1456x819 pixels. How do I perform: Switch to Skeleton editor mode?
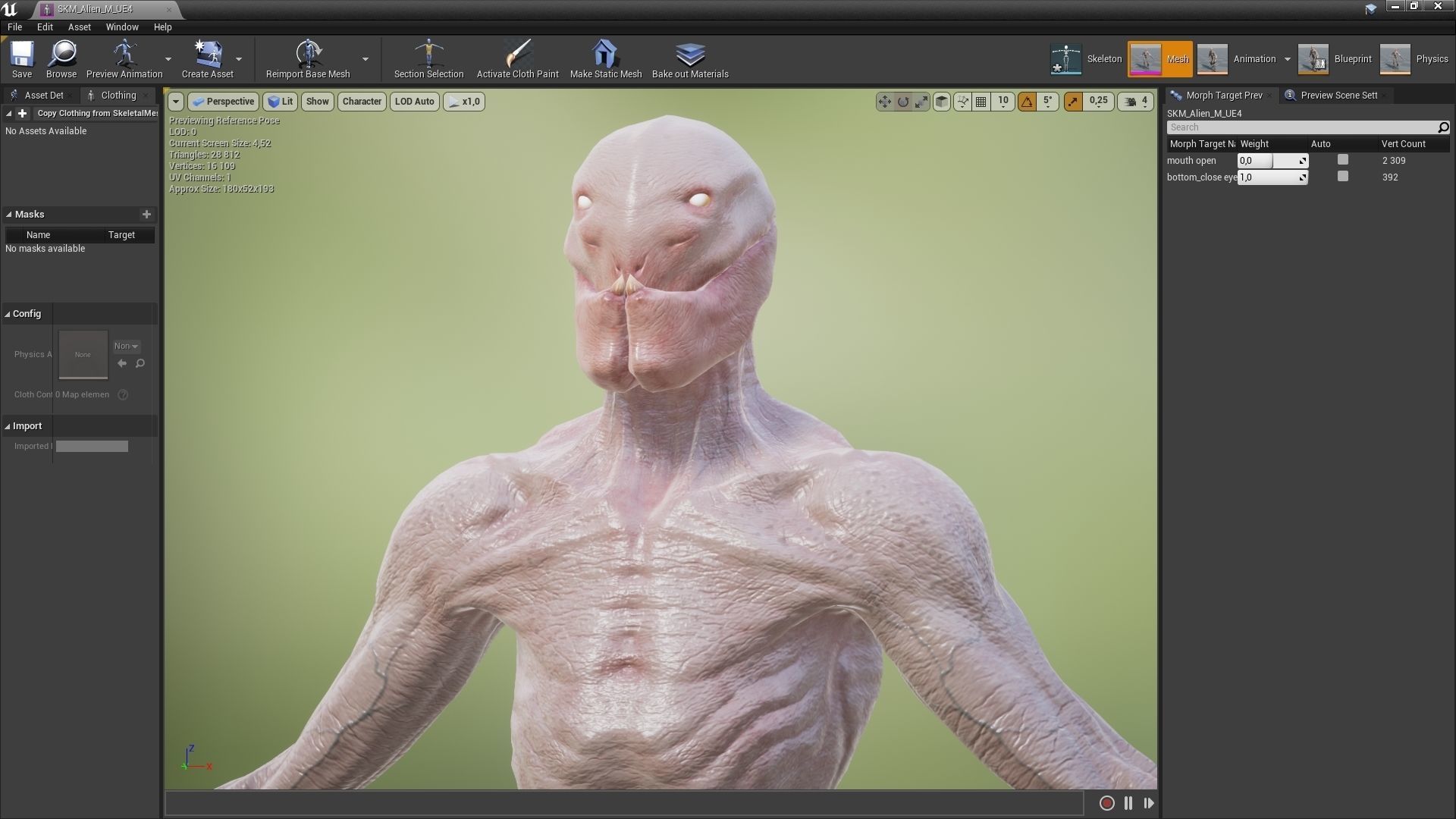[1085, 59]
